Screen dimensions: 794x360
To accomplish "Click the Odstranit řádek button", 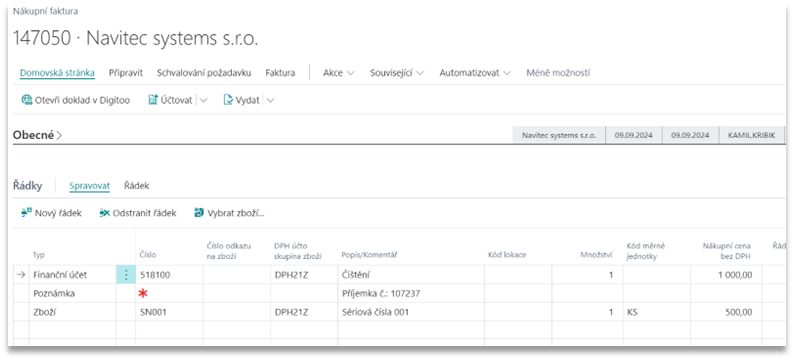I will pos(138,213).
